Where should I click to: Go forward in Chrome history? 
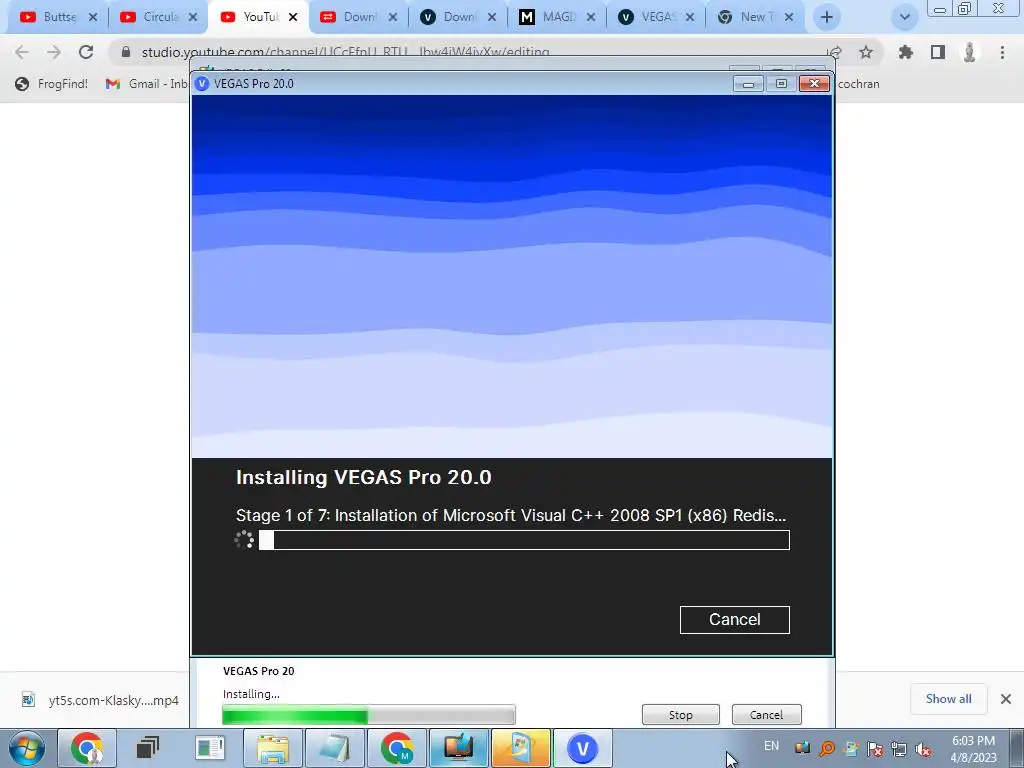point(54,52)
